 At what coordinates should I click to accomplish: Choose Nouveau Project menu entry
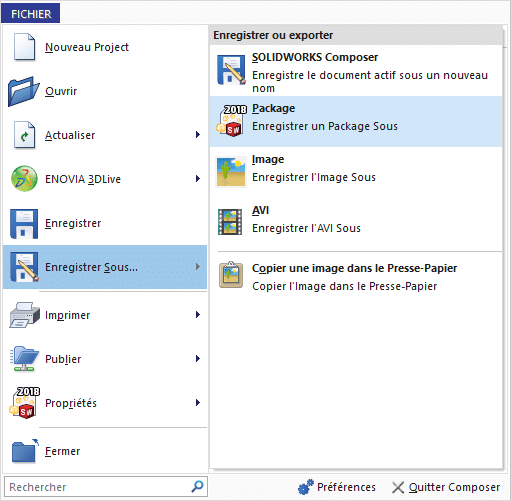[105, 47]
